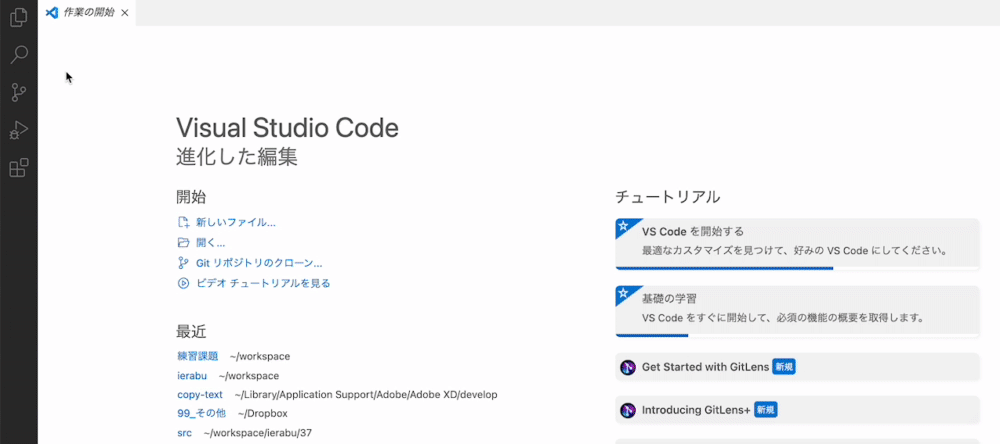Click the チュートリアル heading
Viewport: 1000px width, 444px height.
668,197
